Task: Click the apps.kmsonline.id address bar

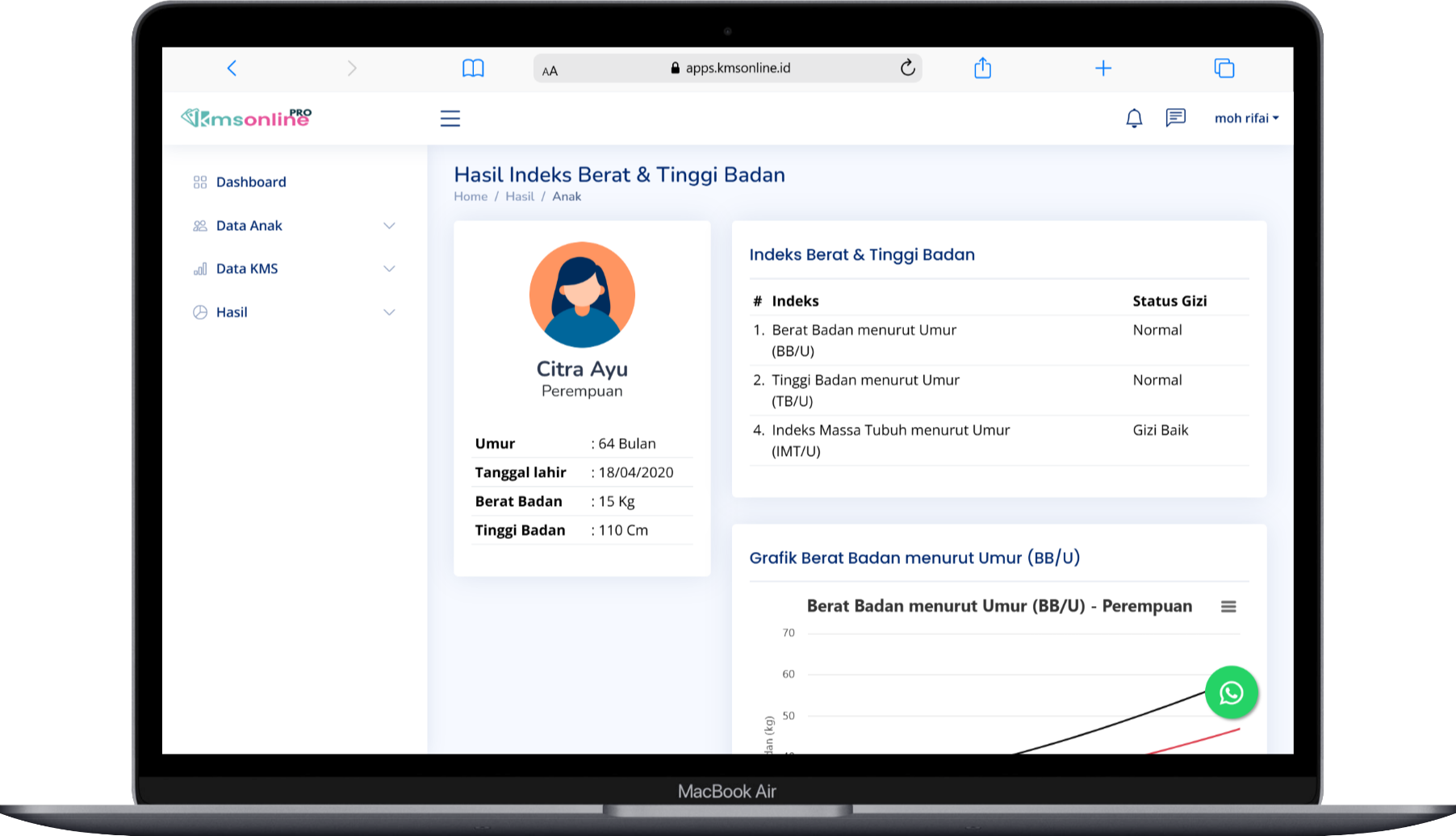Action: pos(729,69)
